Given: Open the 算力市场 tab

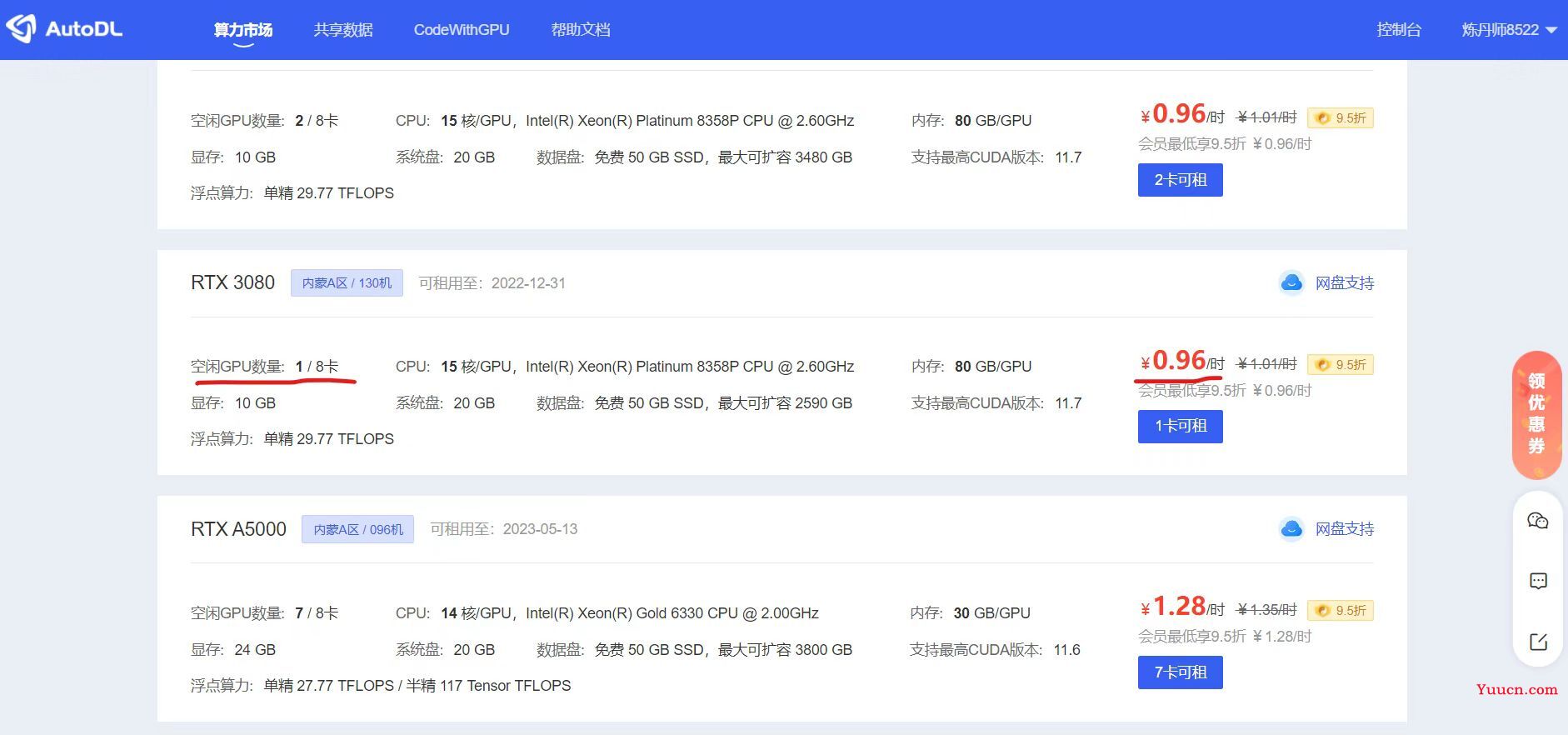Looking at the screenshot, I should click(x=242, y=30).
